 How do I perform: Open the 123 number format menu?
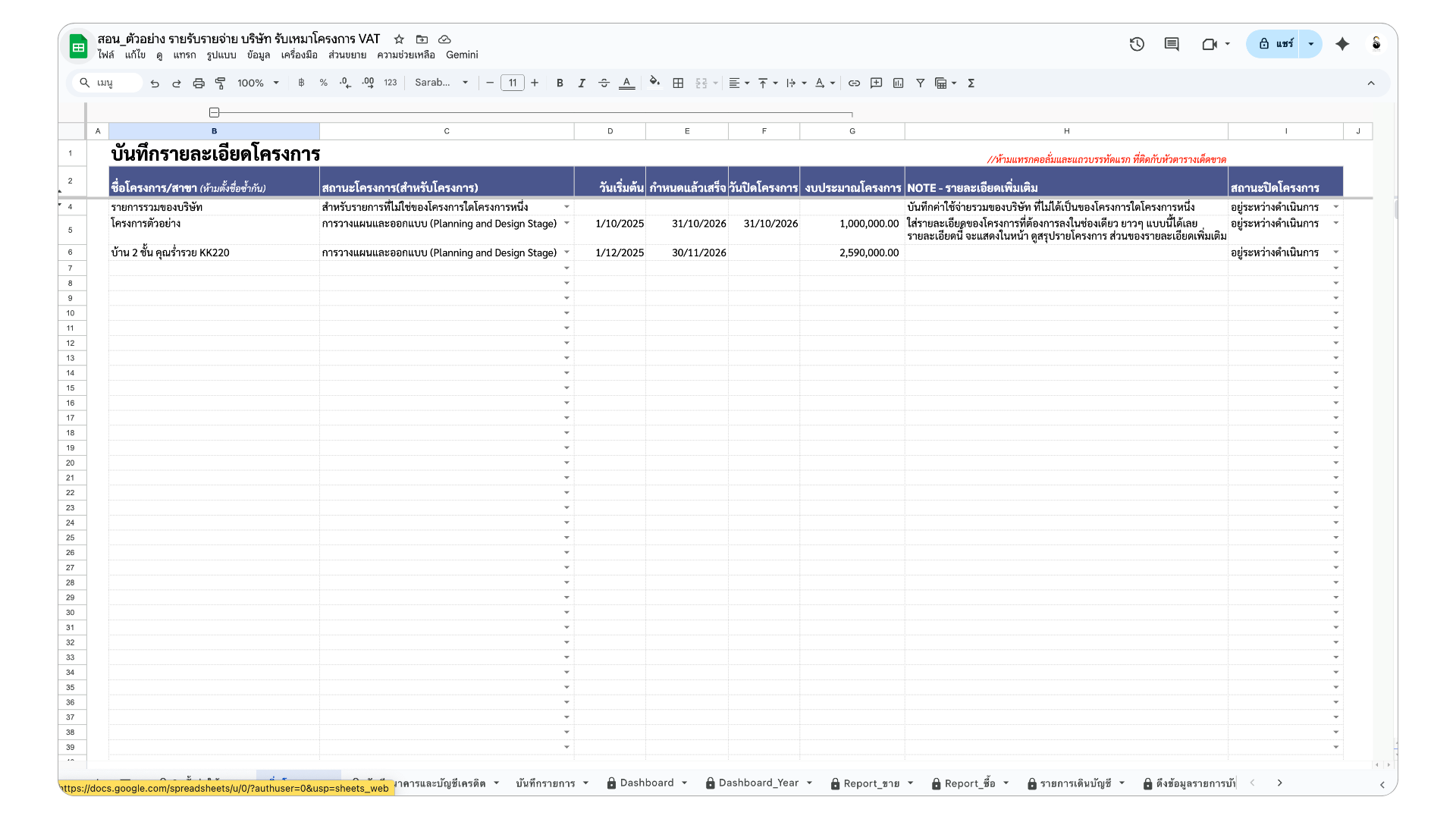coord(391,83)
